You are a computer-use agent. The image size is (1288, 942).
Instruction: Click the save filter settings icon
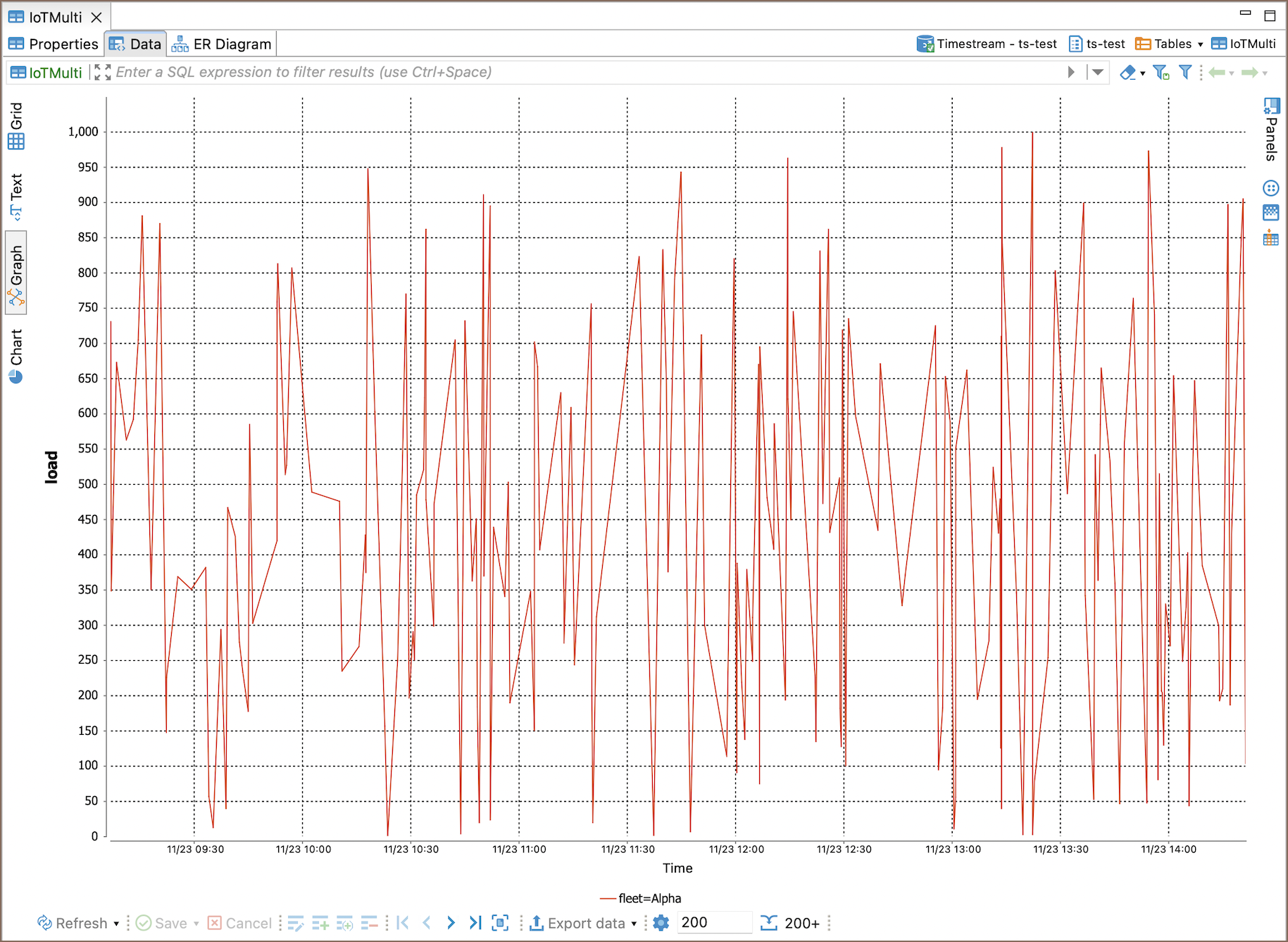1161,73
